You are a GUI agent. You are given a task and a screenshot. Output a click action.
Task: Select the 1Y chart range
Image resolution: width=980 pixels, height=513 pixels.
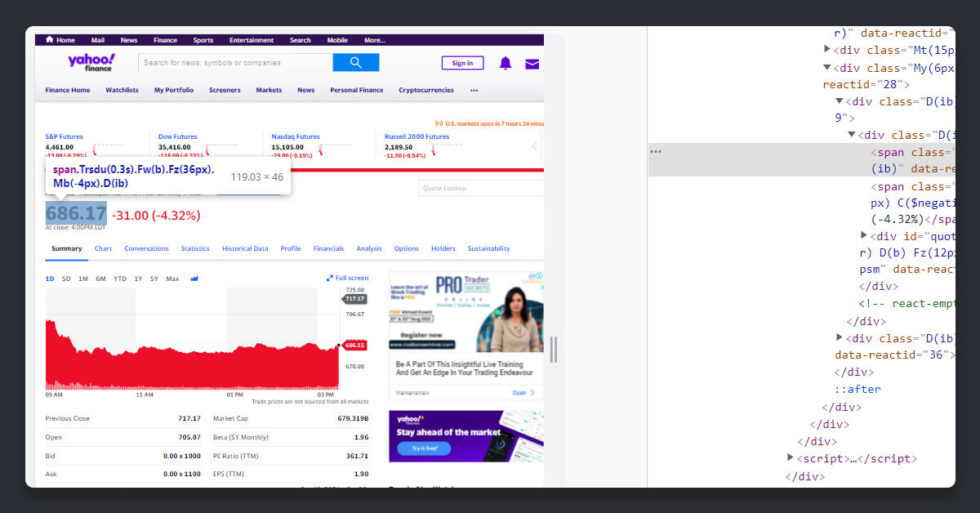point(138,279)
